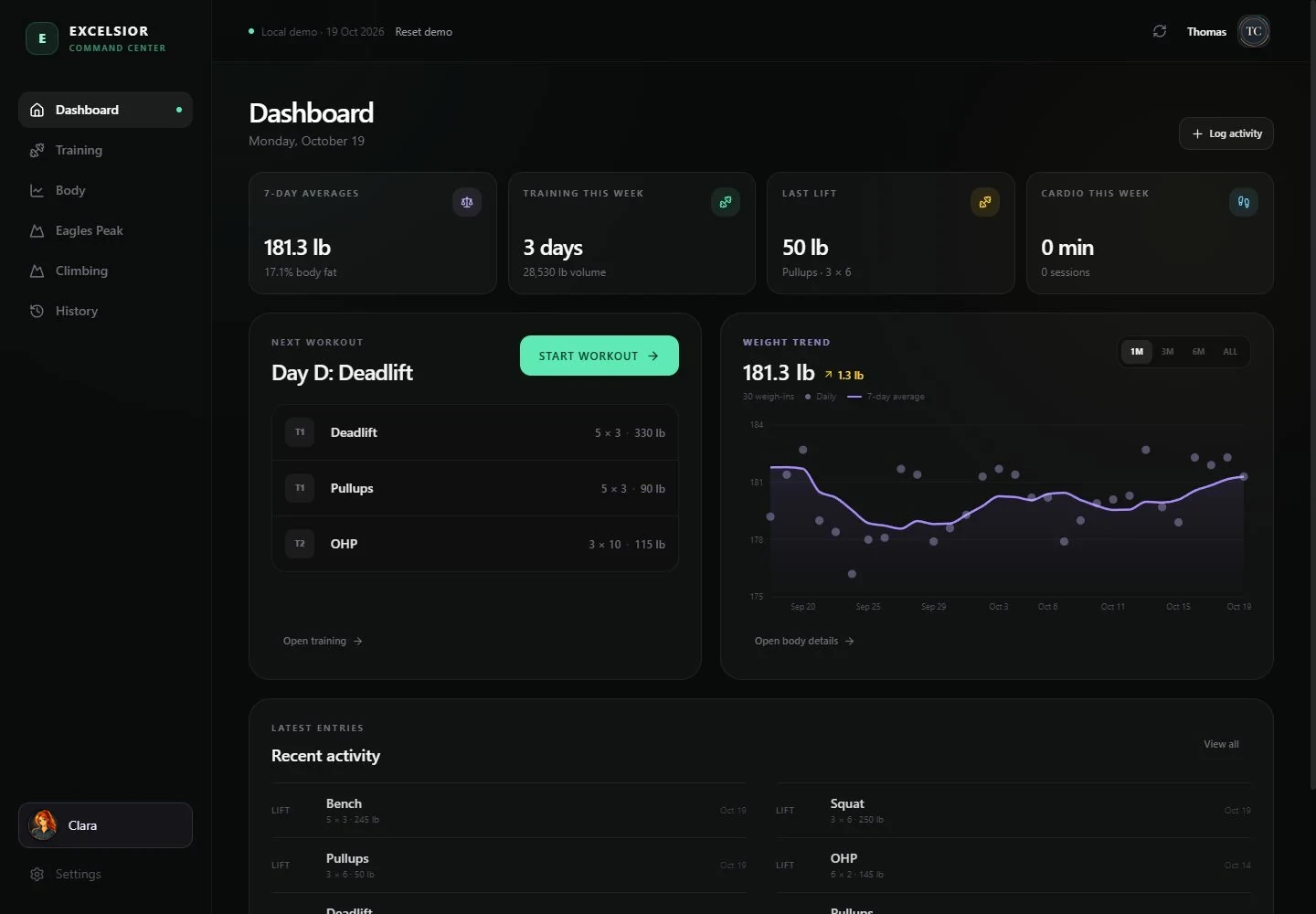Viewport: 1316px width, 914px height.
Task: Switch weight trend to 6M range
Action: pyautogui.click(x=1198, y=352)
